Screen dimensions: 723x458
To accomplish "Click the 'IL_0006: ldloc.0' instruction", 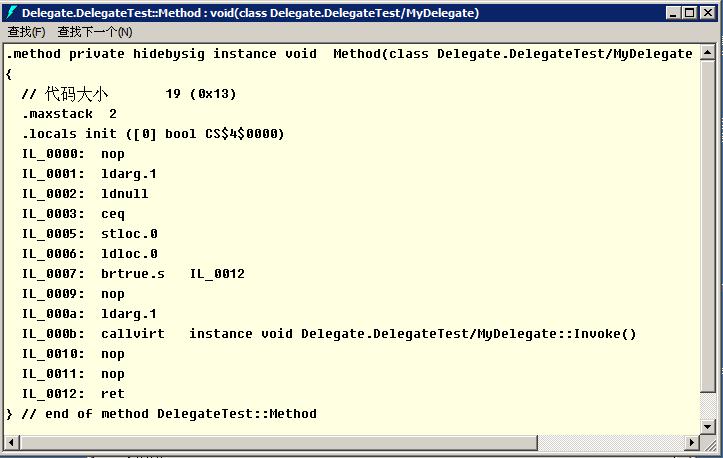I will pos(89,254).
